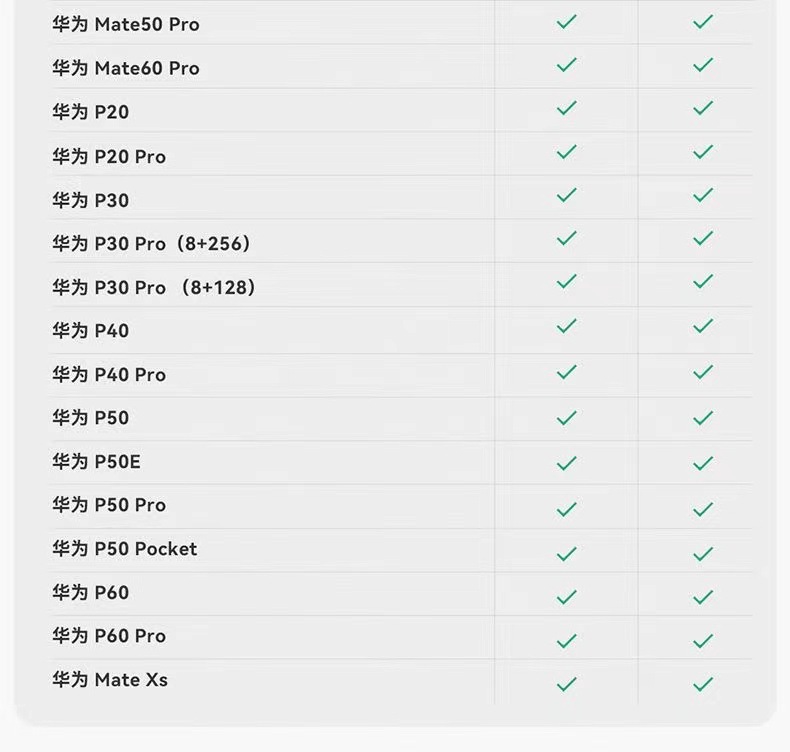Viewport: 790px width, 752px height.
Task: Click first-column checkmark for 华为 P40 Pro
Action: coord(566,372)
